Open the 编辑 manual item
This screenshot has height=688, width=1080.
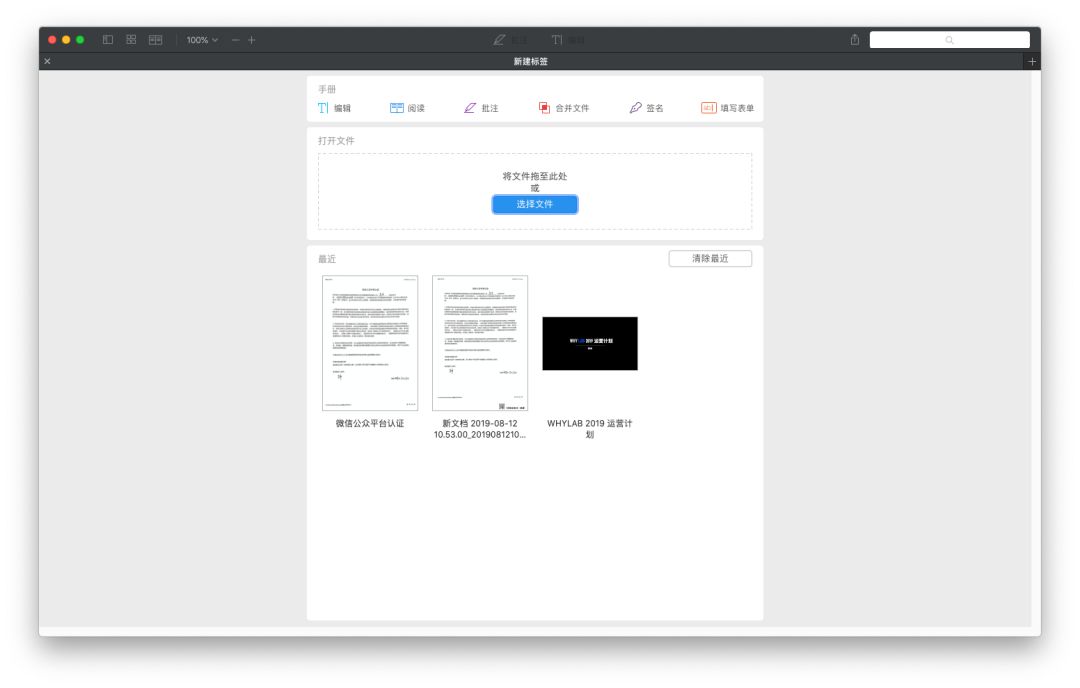pyautogui.click(x=334, y=108)
